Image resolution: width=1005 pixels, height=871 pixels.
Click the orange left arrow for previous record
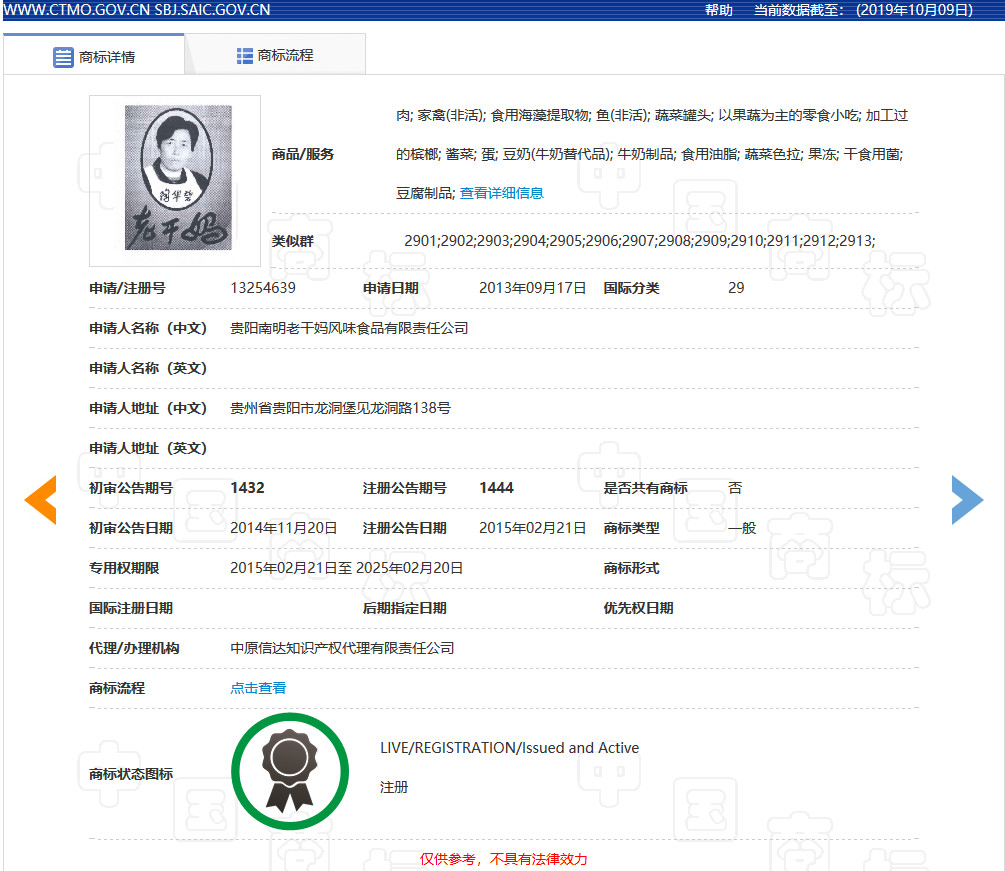pos(40,500)
